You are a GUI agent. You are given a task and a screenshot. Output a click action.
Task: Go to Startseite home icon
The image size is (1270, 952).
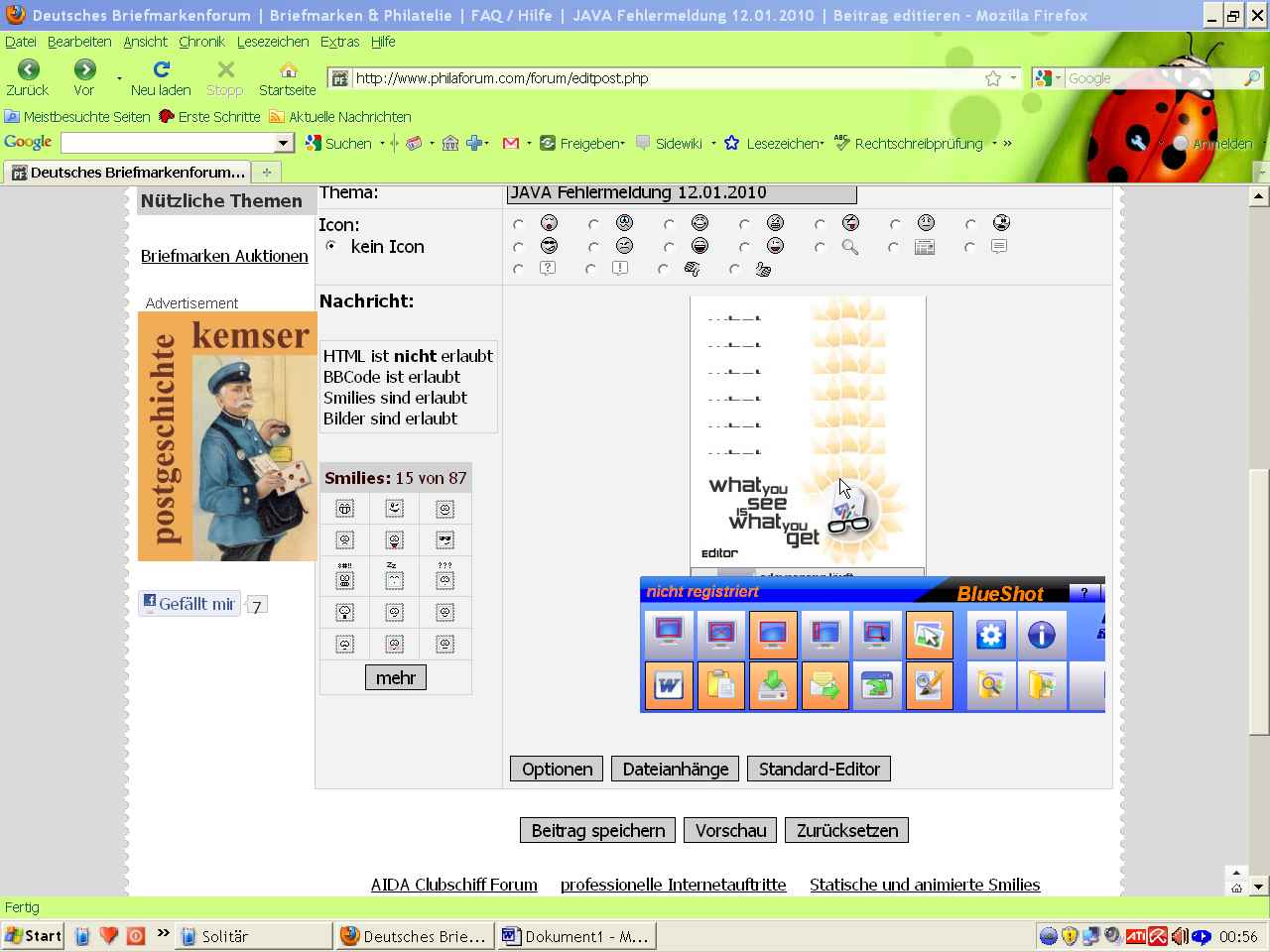coord(287,77)
